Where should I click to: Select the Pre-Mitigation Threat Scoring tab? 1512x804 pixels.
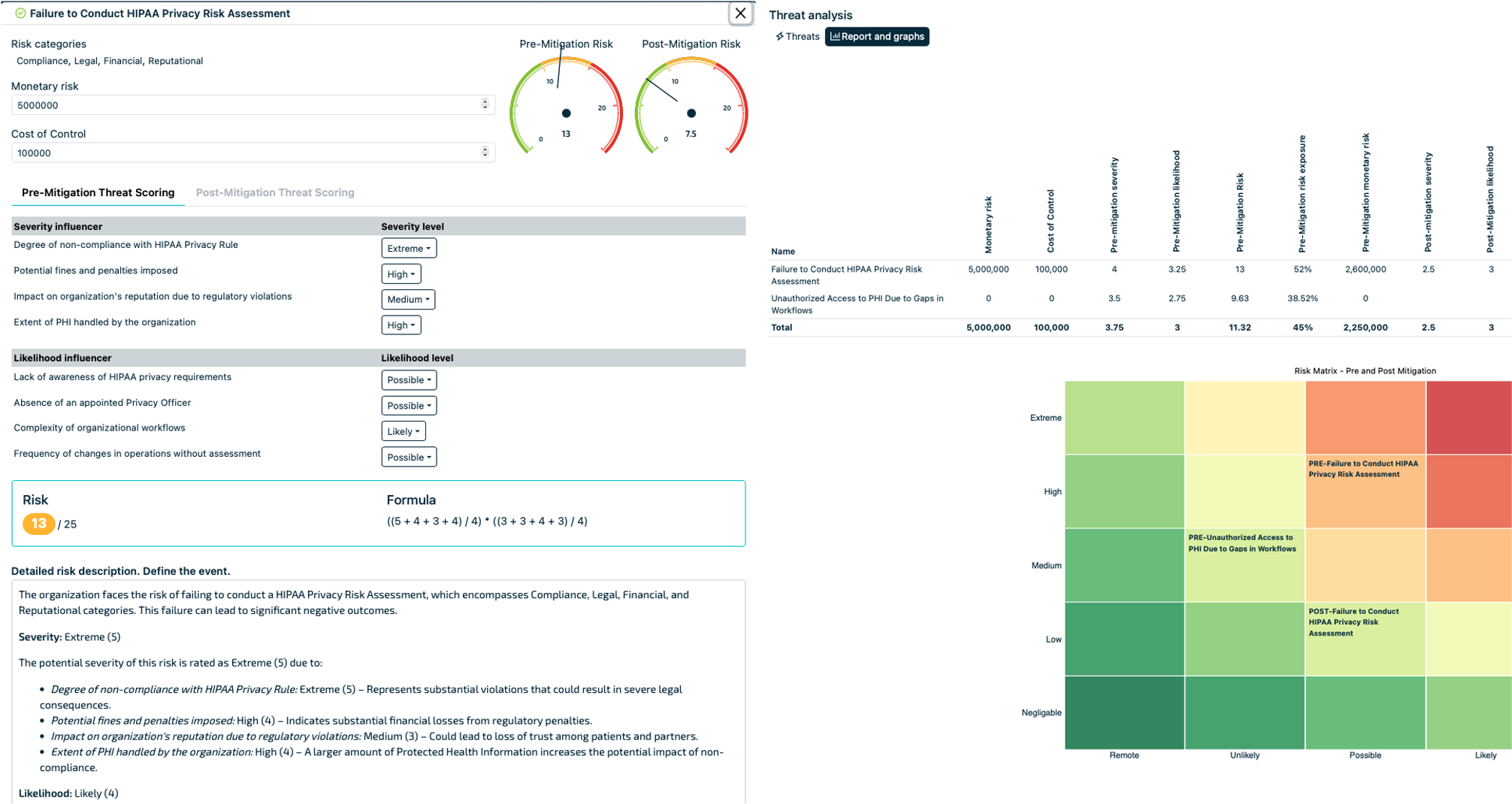[98, 192]
